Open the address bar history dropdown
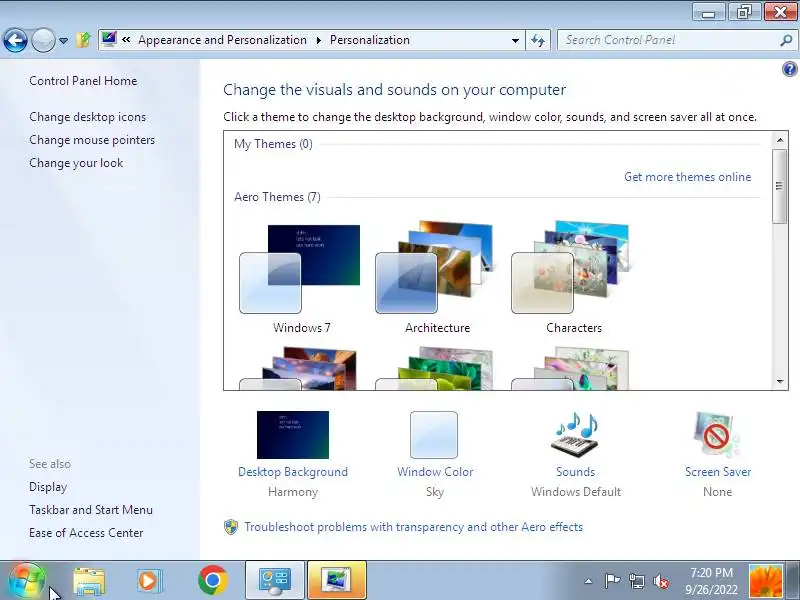This screenshot has width=800, height=600. 515,40
